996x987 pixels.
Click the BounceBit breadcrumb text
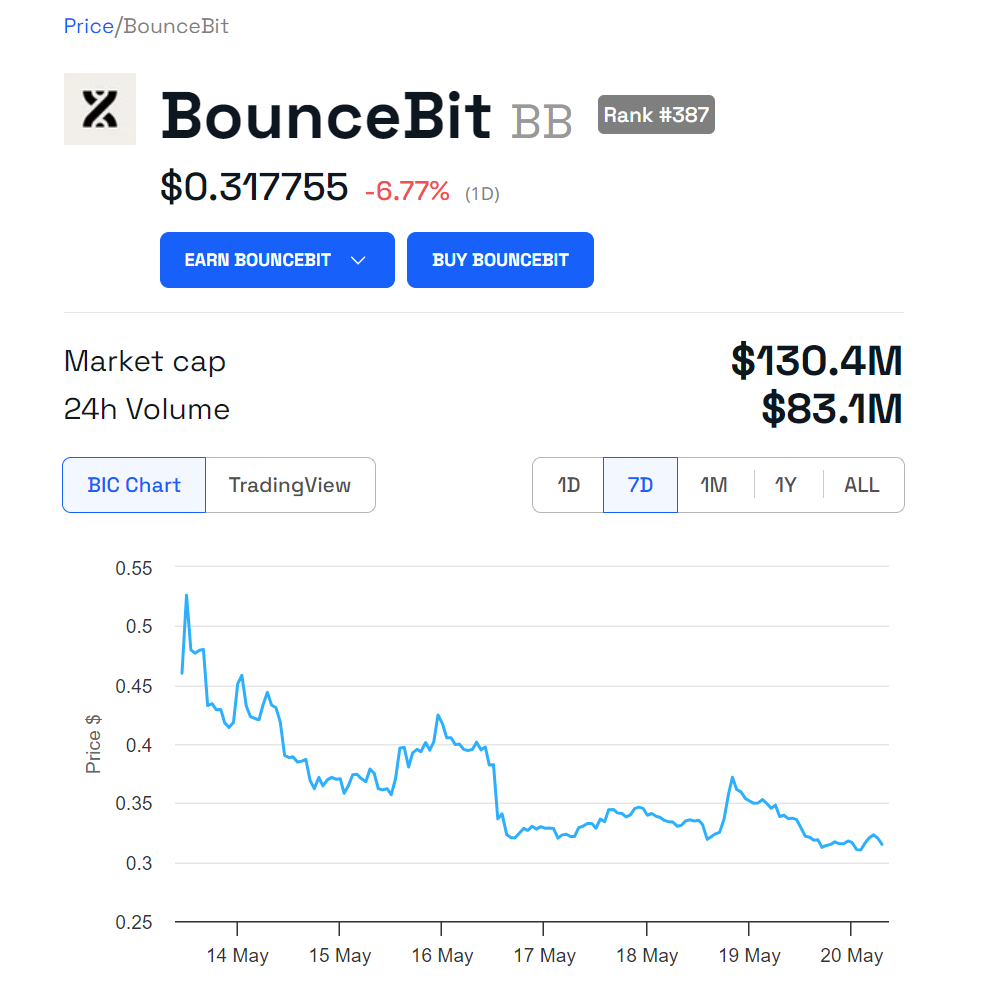[x=176, y=26]
